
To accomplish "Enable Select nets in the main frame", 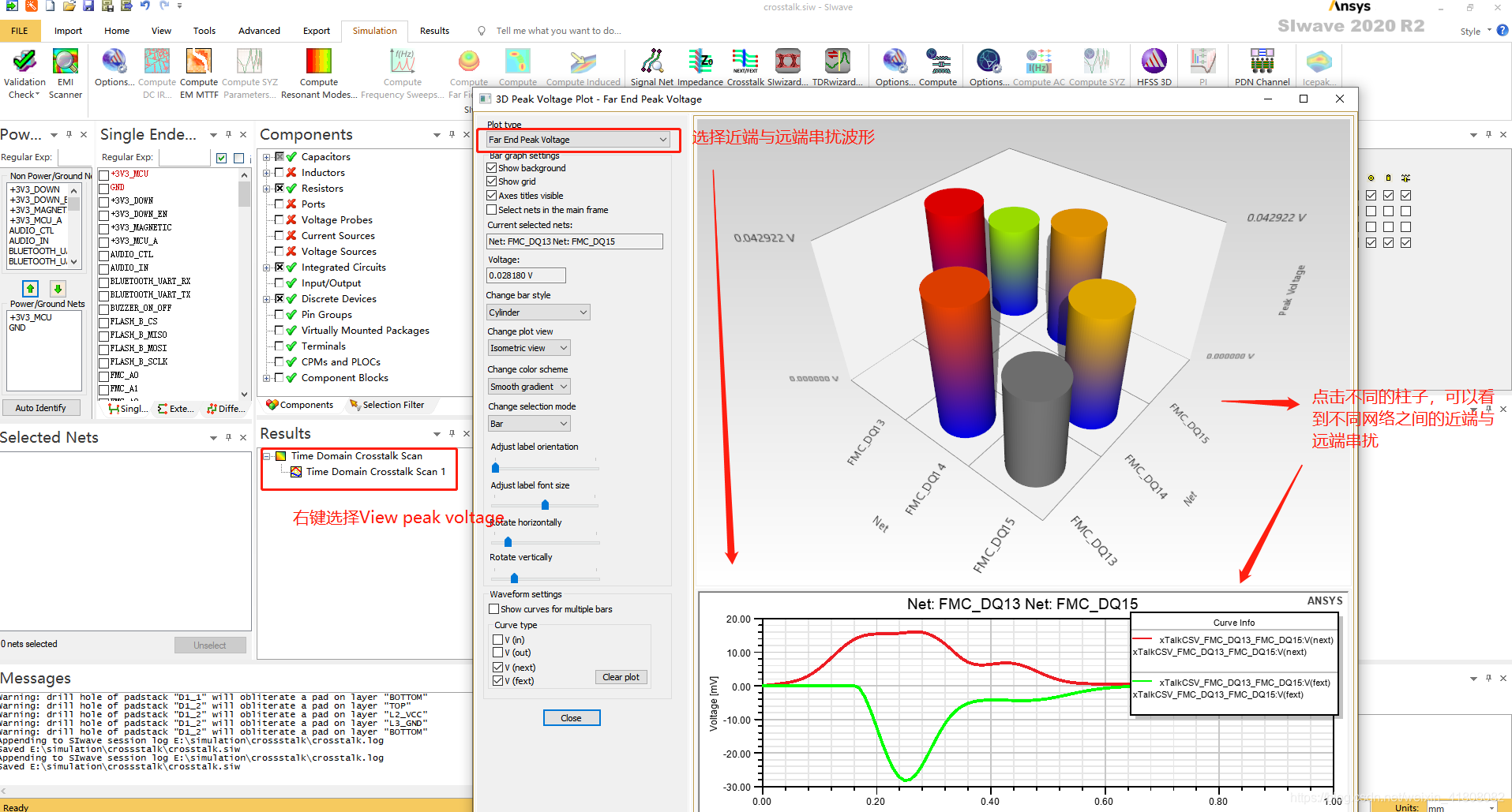I will (492, 210).
